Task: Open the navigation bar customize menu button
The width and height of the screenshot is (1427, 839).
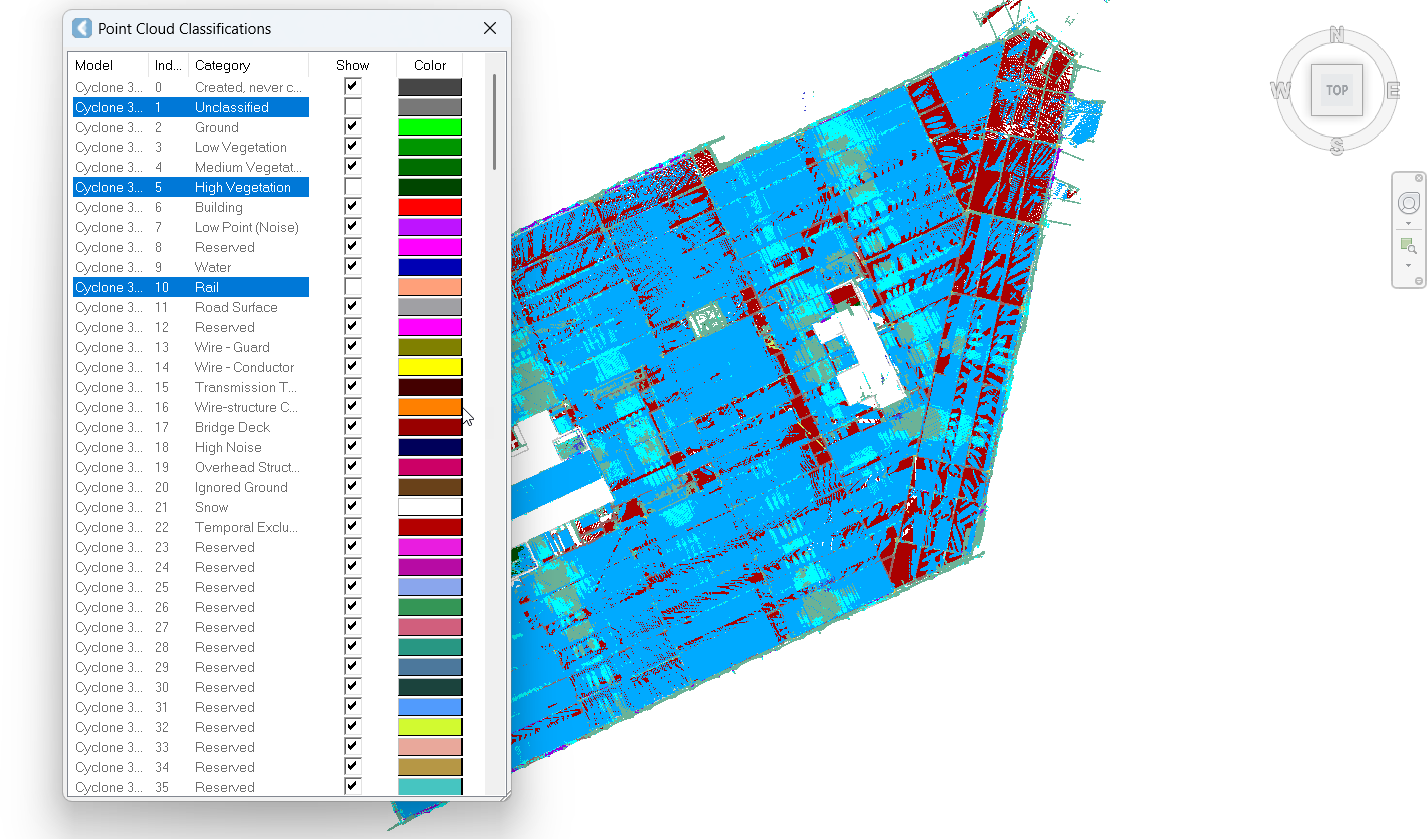Action: [1418, 281]
